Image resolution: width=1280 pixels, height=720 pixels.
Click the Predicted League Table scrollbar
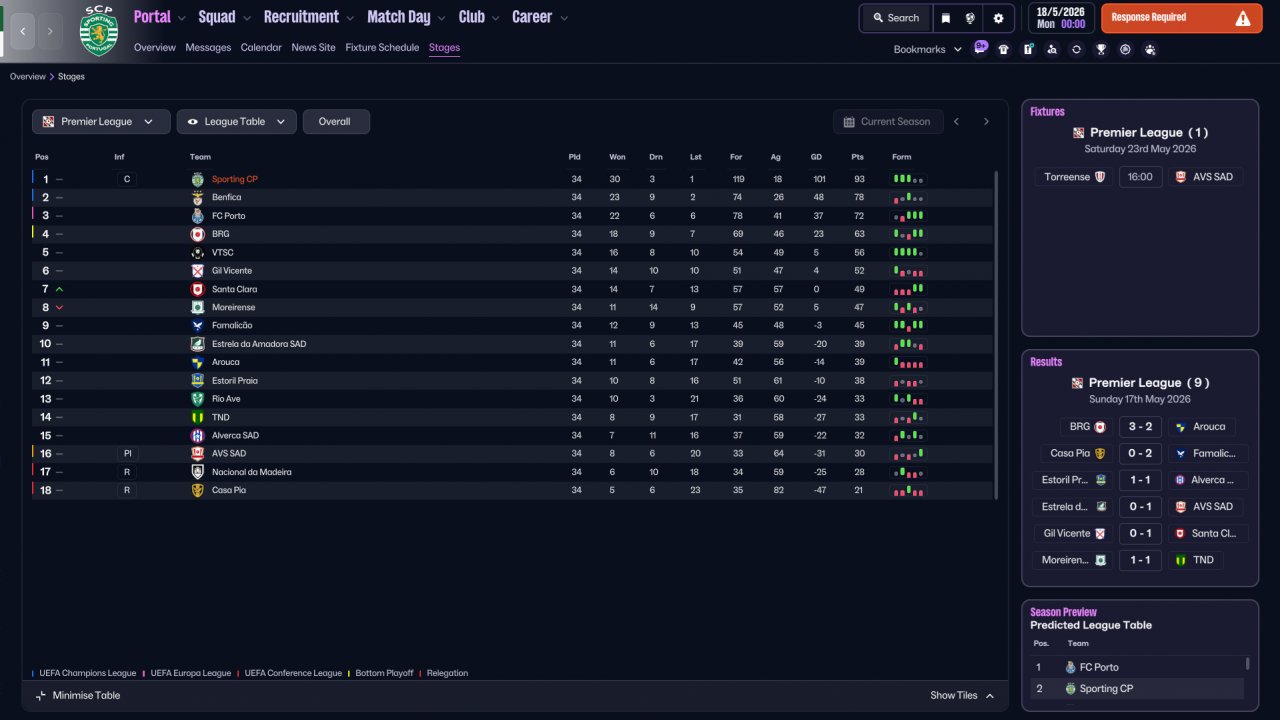pos(1247,663)
